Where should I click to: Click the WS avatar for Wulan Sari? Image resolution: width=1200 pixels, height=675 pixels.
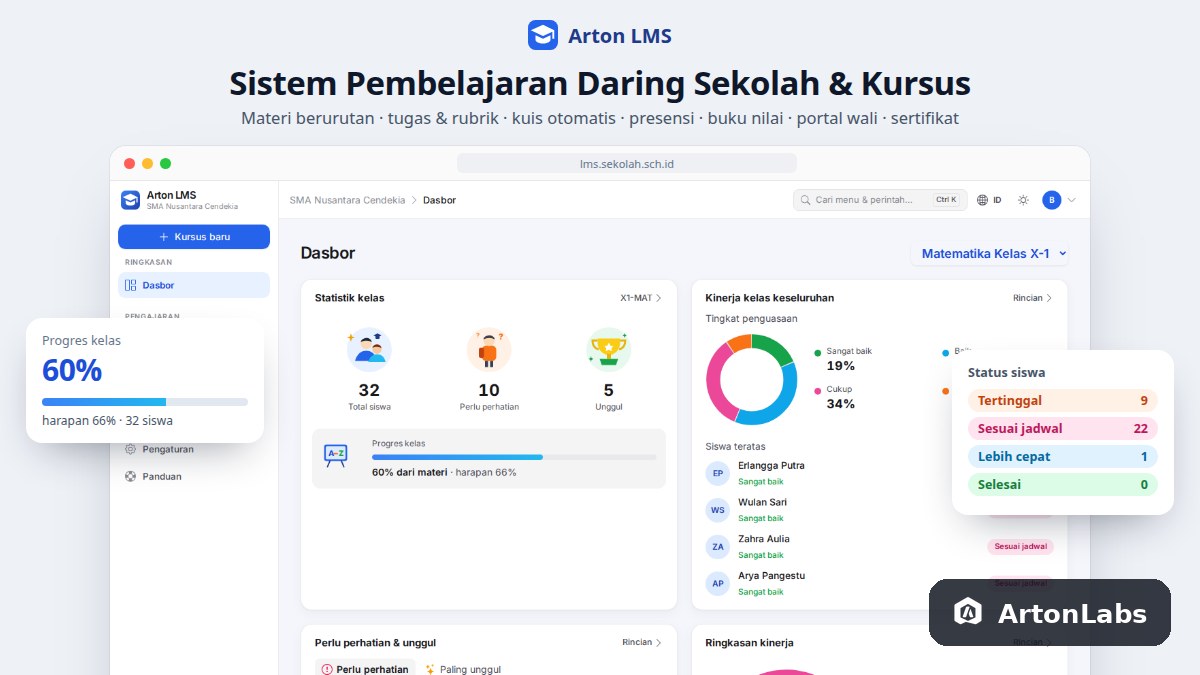(x=717, y=510)
